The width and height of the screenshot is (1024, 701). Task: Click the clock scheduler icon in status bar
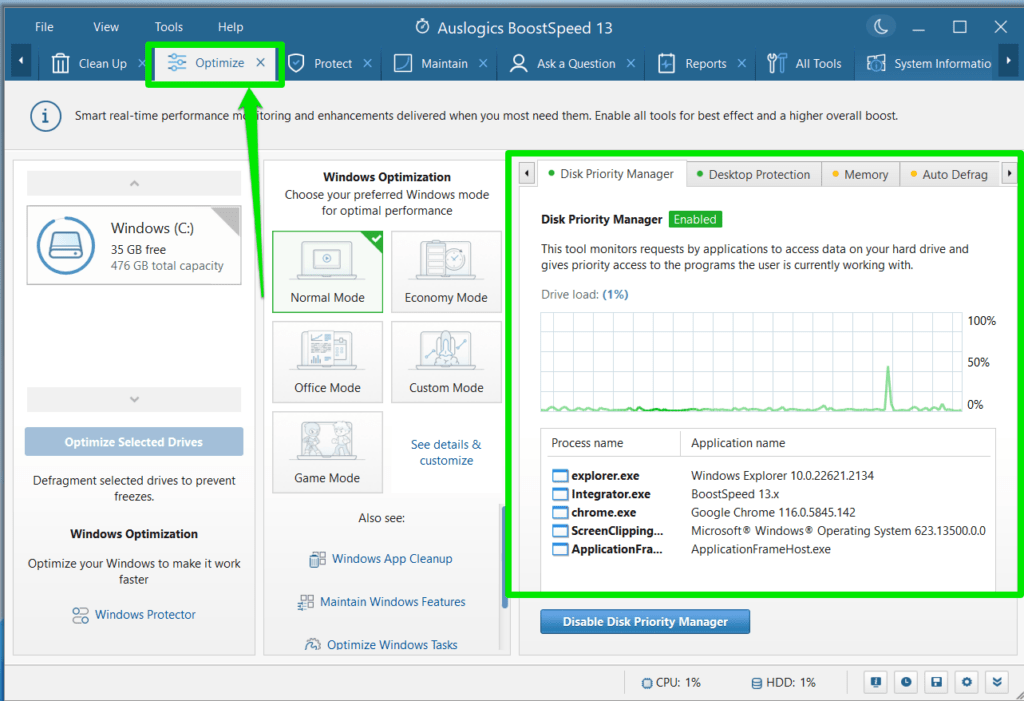click(x=906, y=682)
